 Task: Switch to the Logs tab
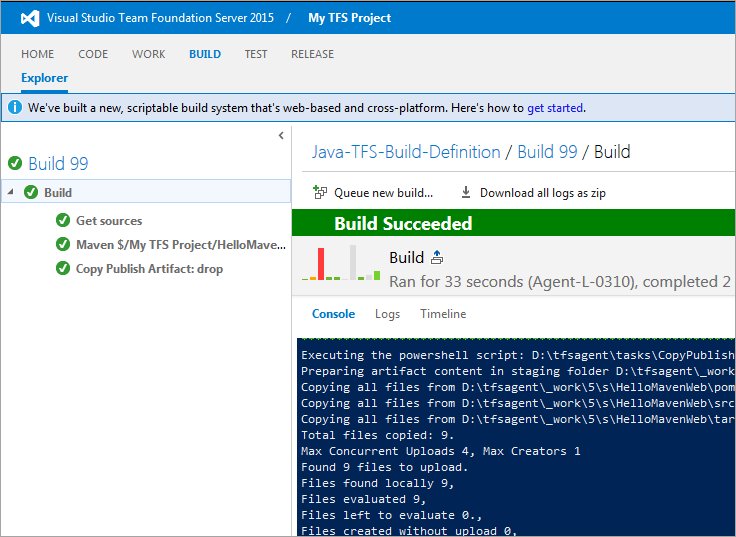[387, 314]
